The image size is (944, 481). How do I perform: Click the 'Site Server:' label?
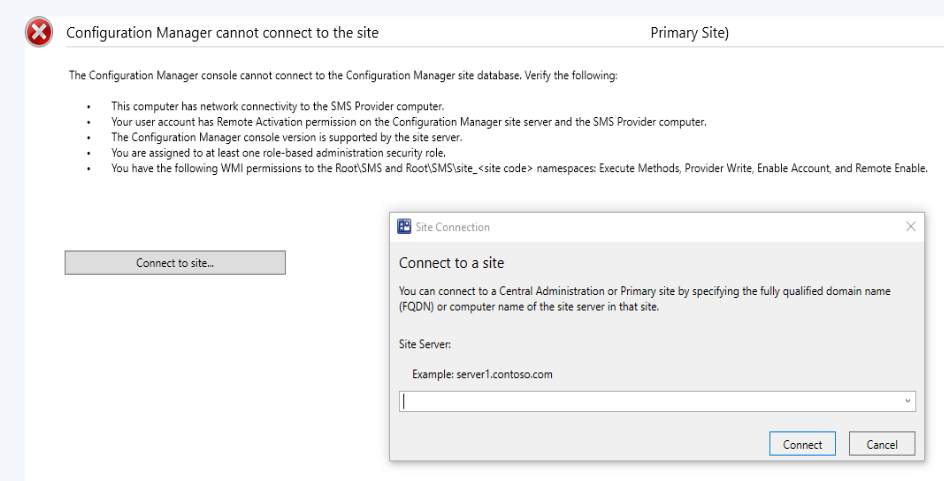click(x=425, y=344)
